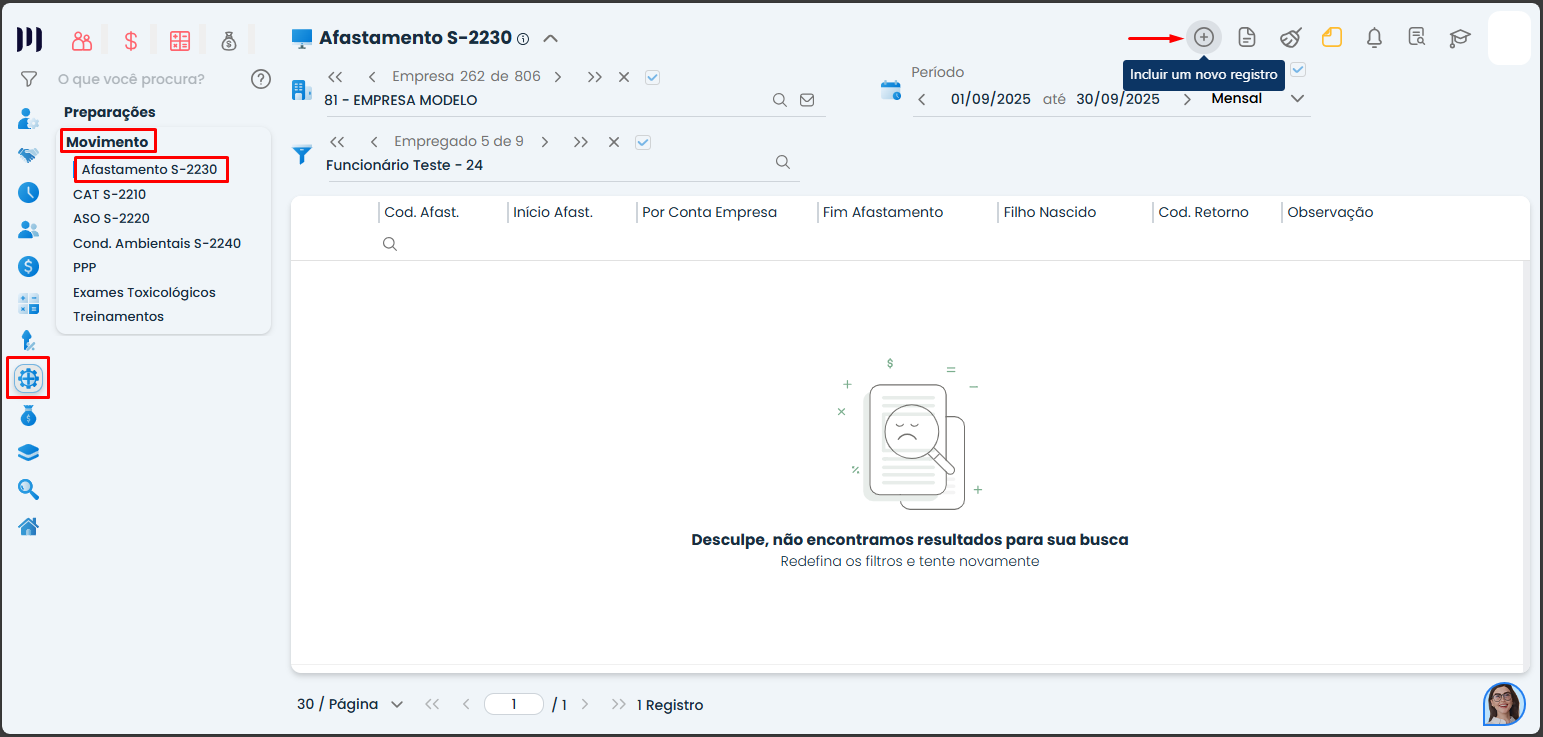Image resolution: width=1543 pixels, height=737 pixels.
Task: Clear the Empresa selection with X
Action: click(x=623, y=77)
